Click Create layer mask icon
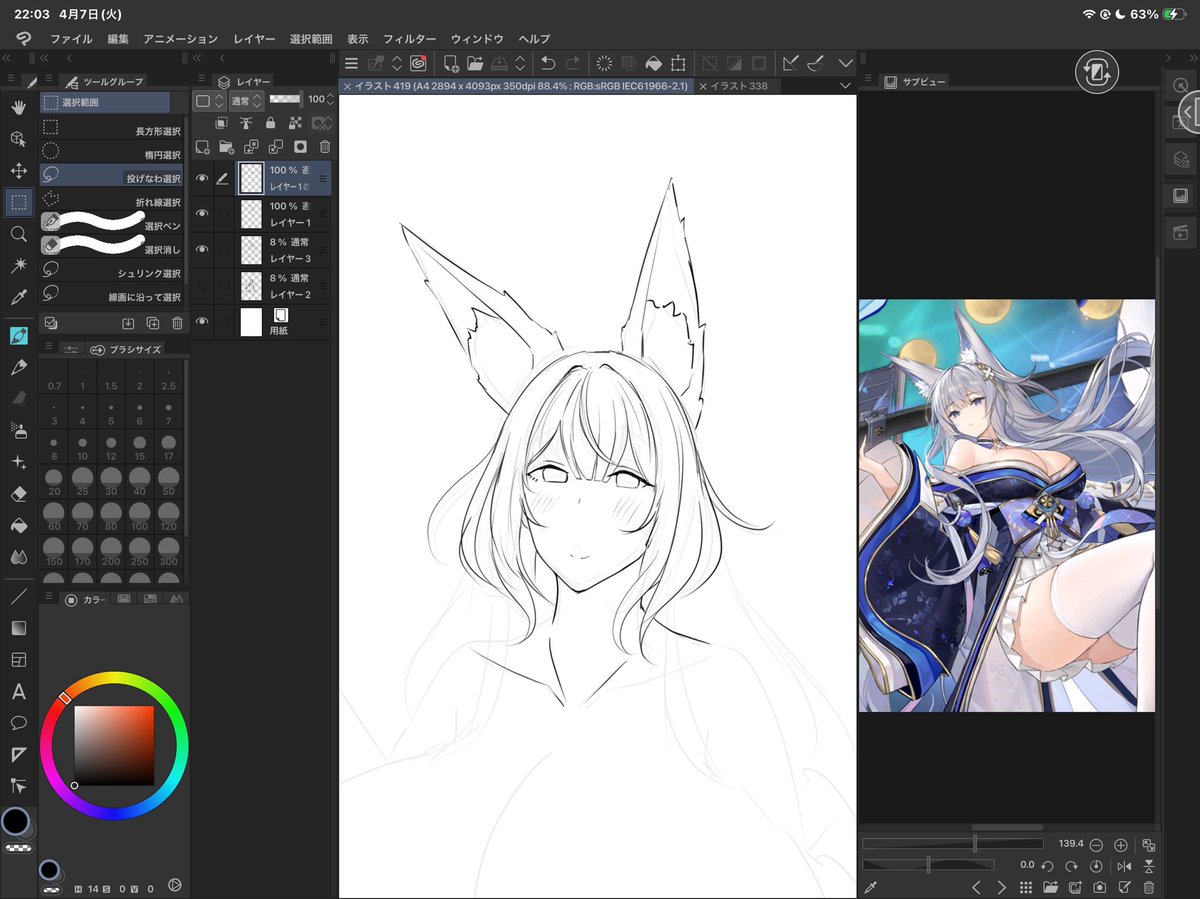The image size is (1200, 899). pos(299,146)
